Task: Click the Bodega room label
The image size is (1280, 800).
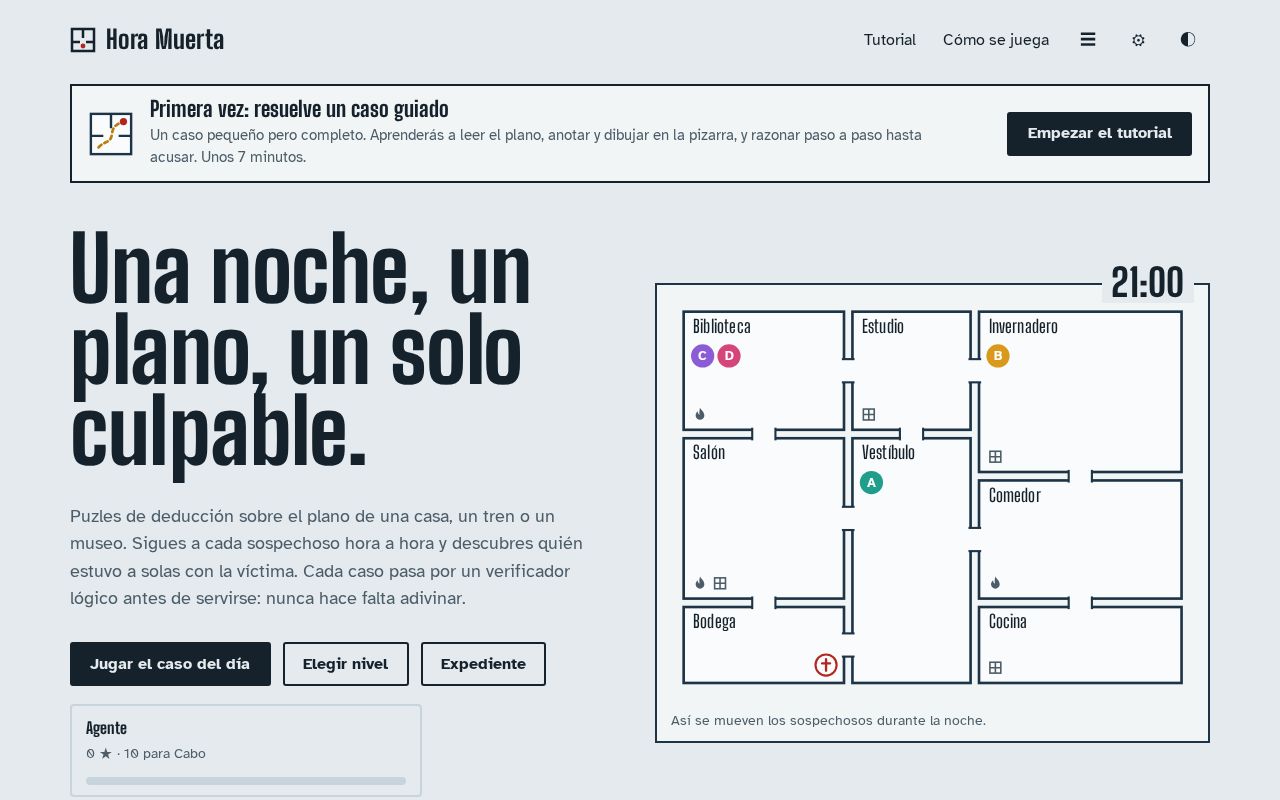Action: (x=714, y=622)
